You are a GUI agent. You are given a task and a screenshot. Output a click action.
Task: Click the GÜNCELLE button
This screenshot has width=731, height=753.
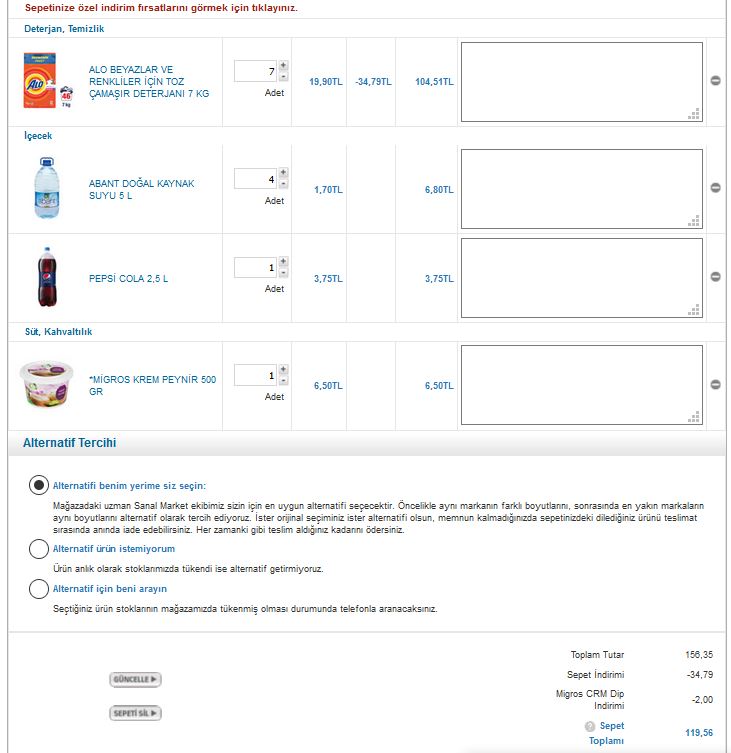(x=135, y=679)
